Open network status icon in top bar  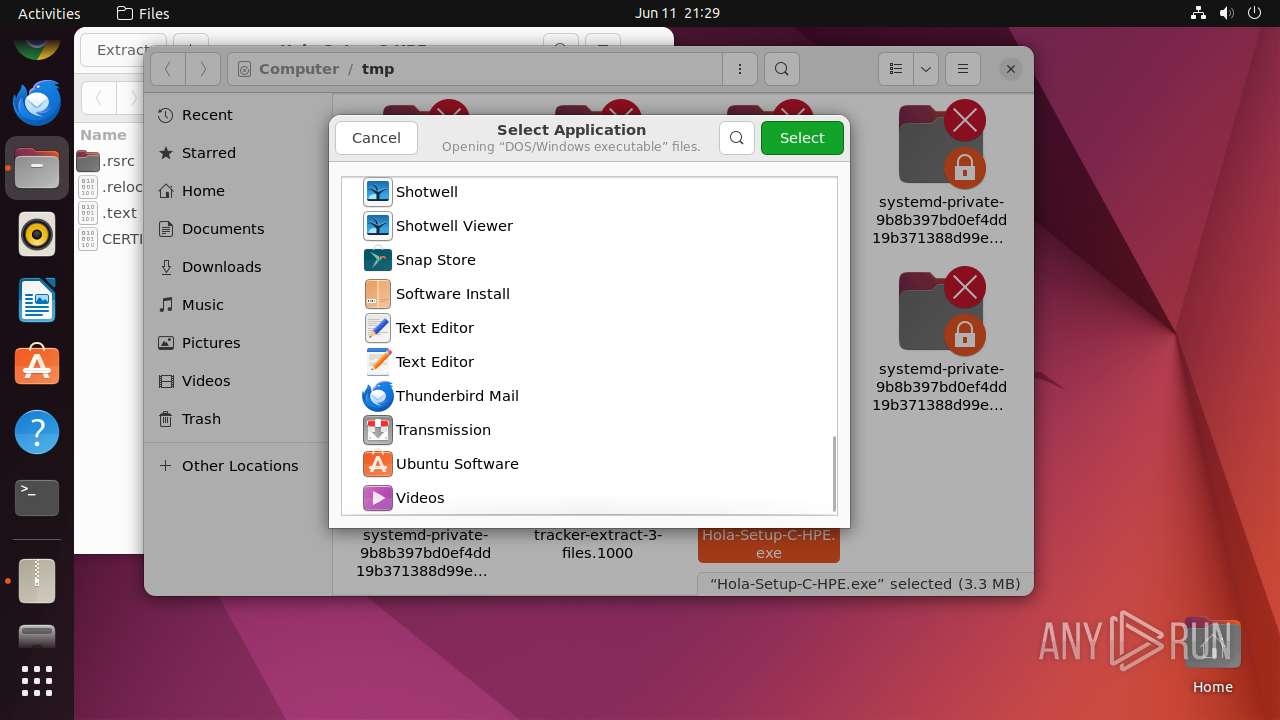point(1199,13)
